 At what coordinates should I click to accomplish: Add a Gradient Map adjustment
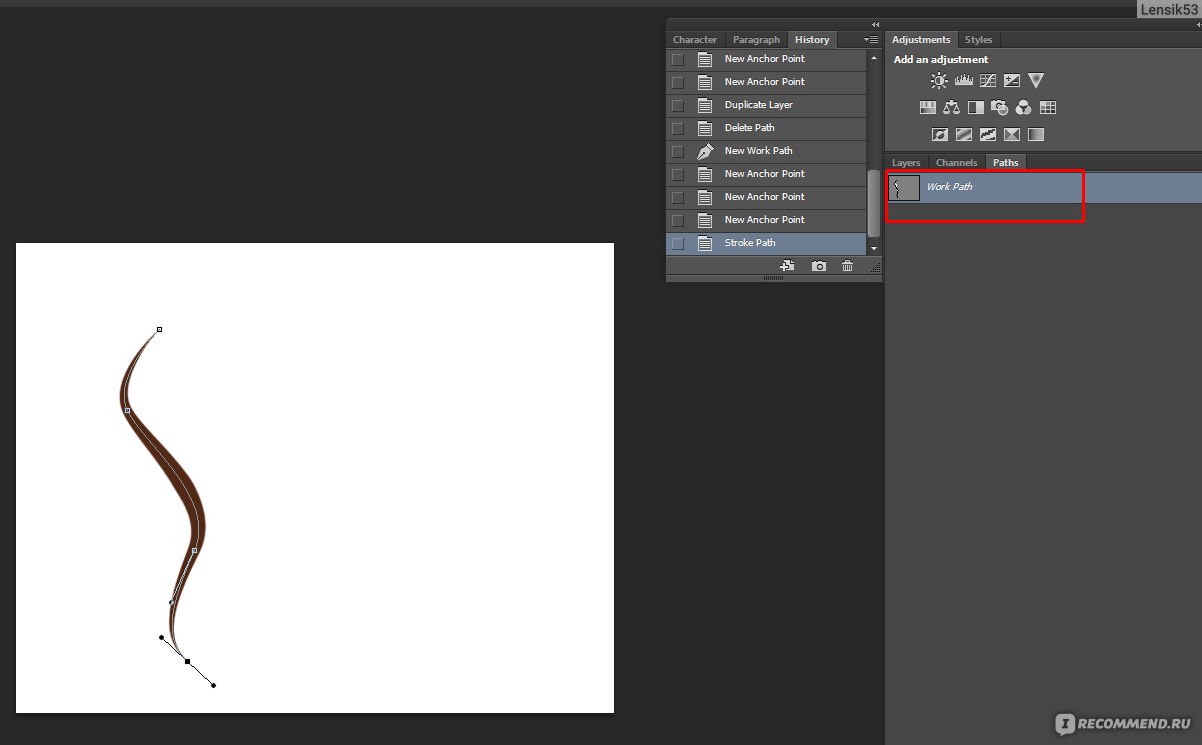click(1036, 134)
